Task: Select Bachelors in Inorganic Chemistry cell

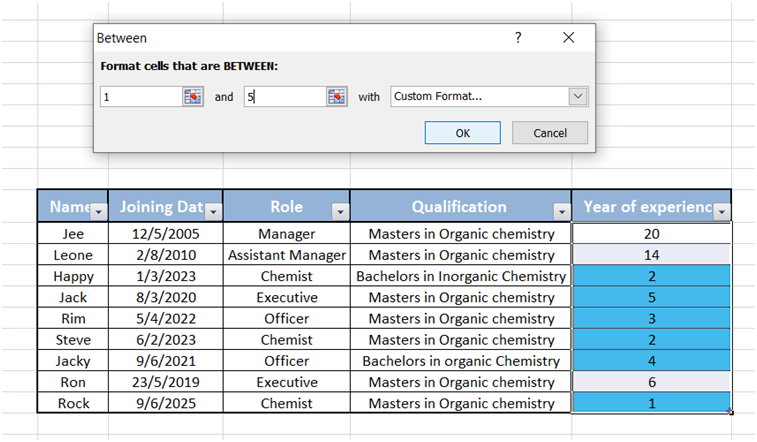Action: [461, 276]
